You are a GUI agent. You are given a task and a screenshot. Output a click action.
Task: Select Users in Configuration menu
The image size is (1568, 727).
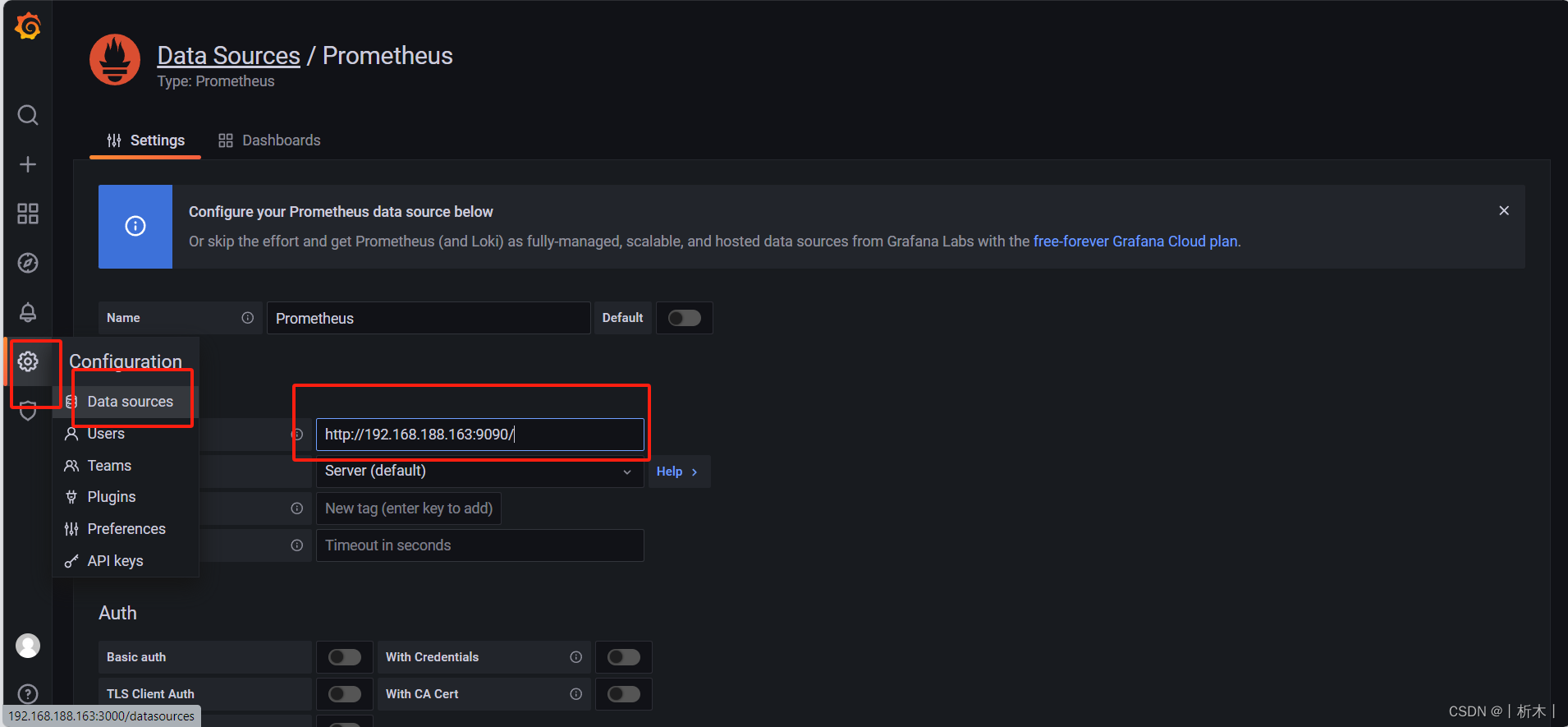pyautogui.click(x=126, y=434)
